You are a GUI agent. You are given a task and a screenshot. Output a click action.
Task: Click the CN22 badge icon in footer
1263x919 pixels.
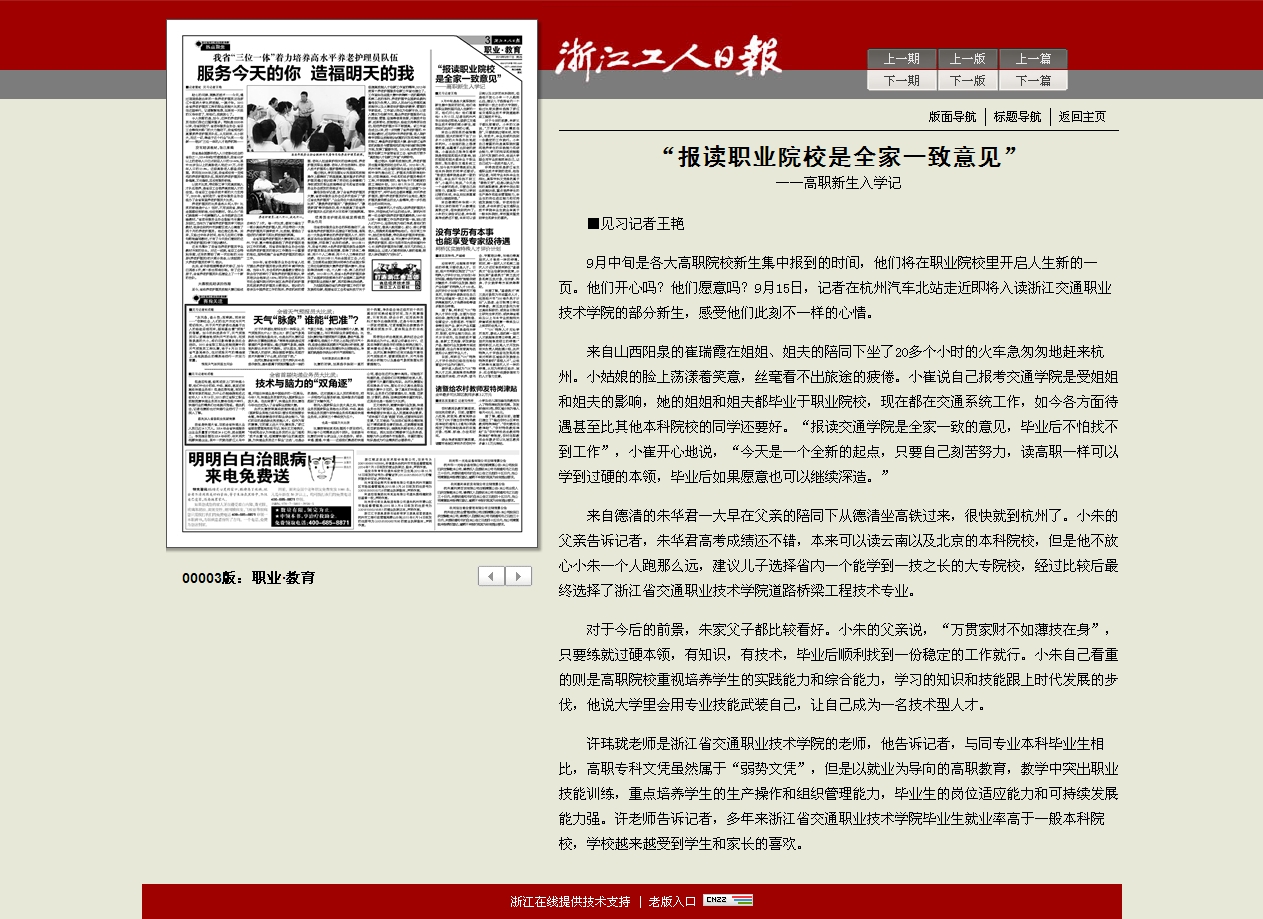pyautogui.click(x=727, y=900)
